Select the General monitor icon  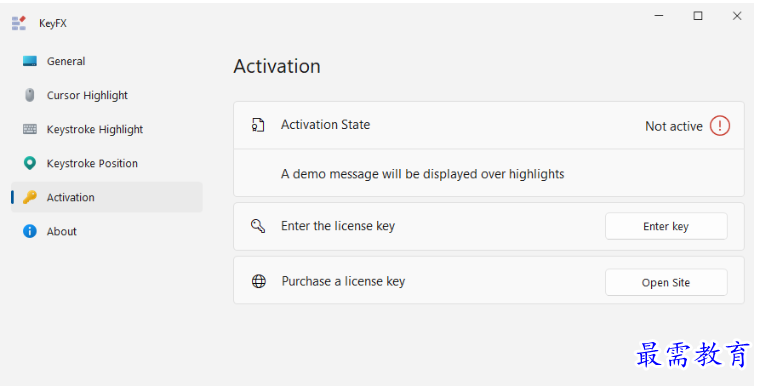pos(29,61)
